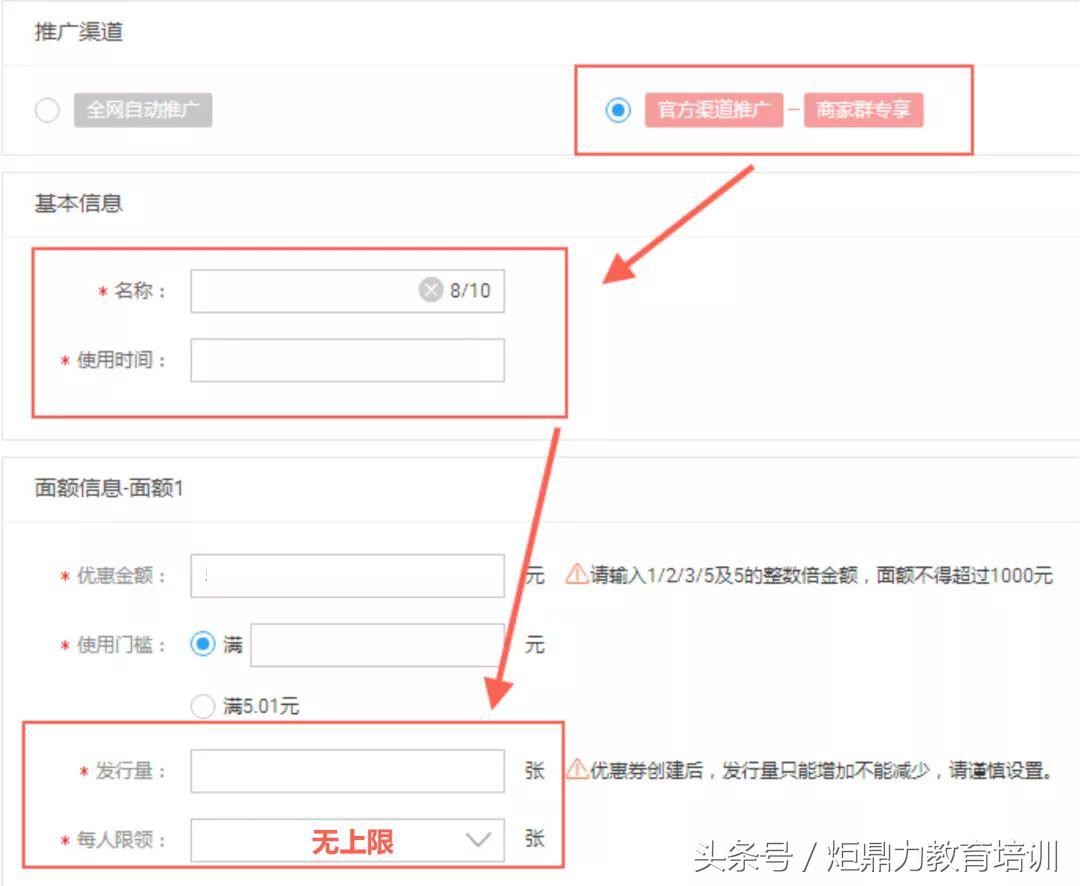The width and height of the screenshot is (1080, 886).
Task: Open the 无上限 per-person limit dropdown
Action: [347, 839]
